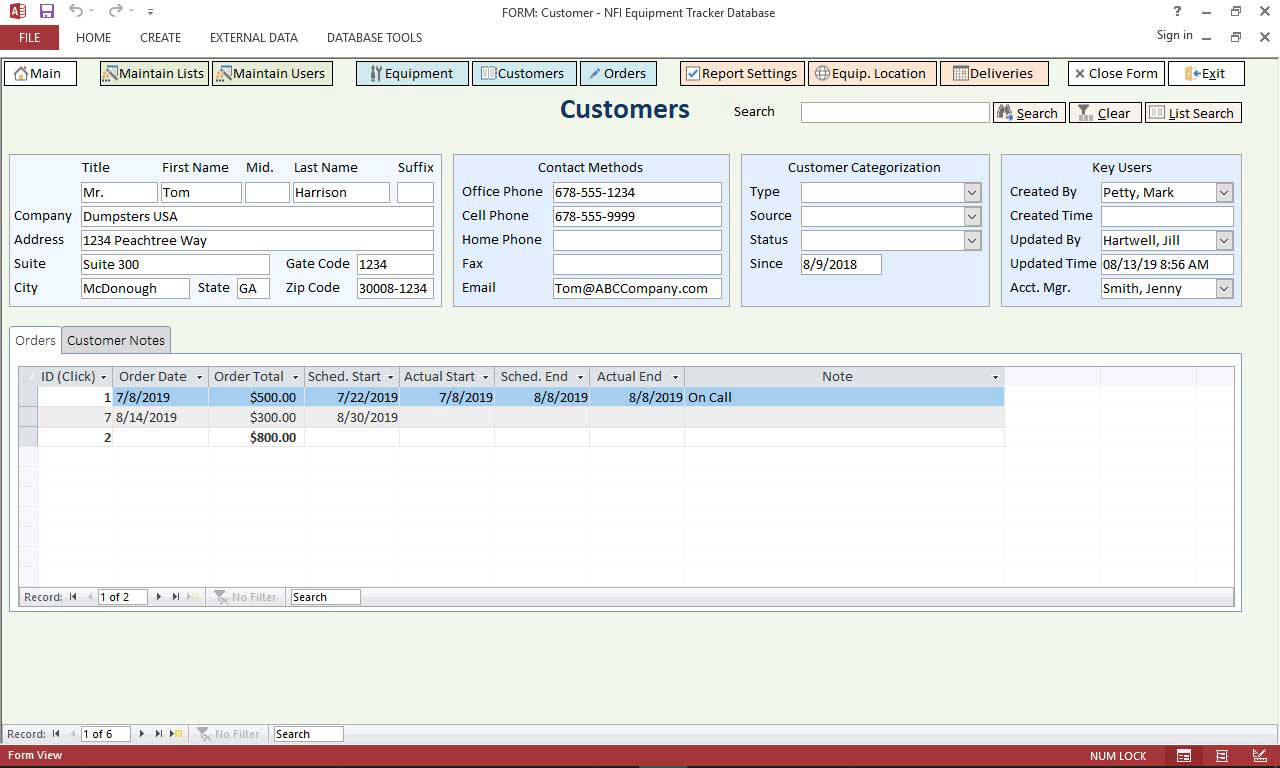Click the $300.00 order total cell
Image resolution: width=1280 pixels, height=768 pixels.
pyautogui.click(x=256, y=417)
